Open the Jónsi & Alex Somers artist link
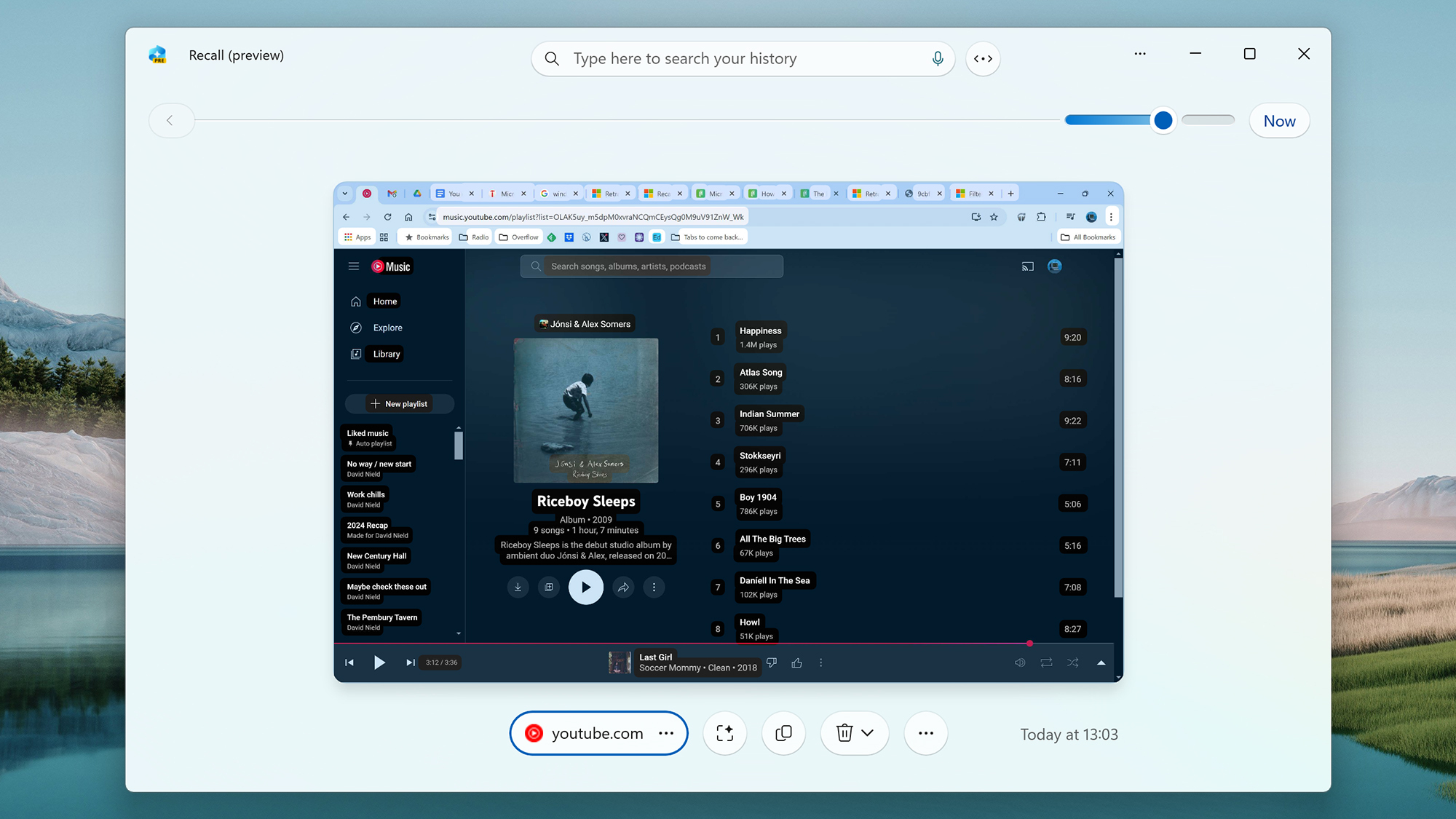 (x=585, y=324)
